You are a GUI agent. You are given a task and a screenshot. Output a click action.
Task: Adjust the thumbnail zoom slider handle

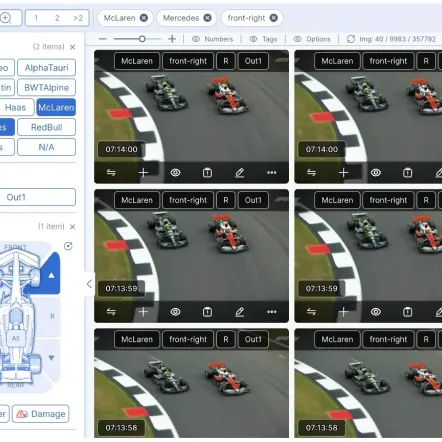142,39
